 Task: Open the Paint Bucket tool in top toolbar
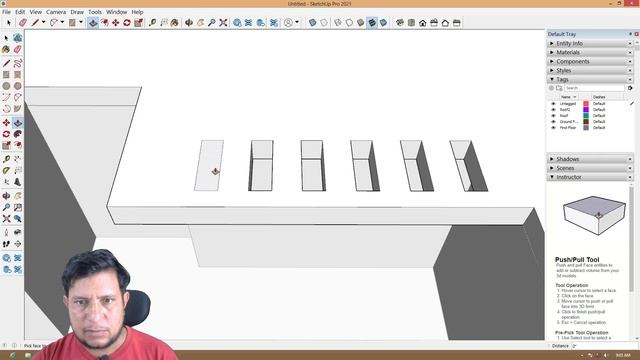click(175, 23)
